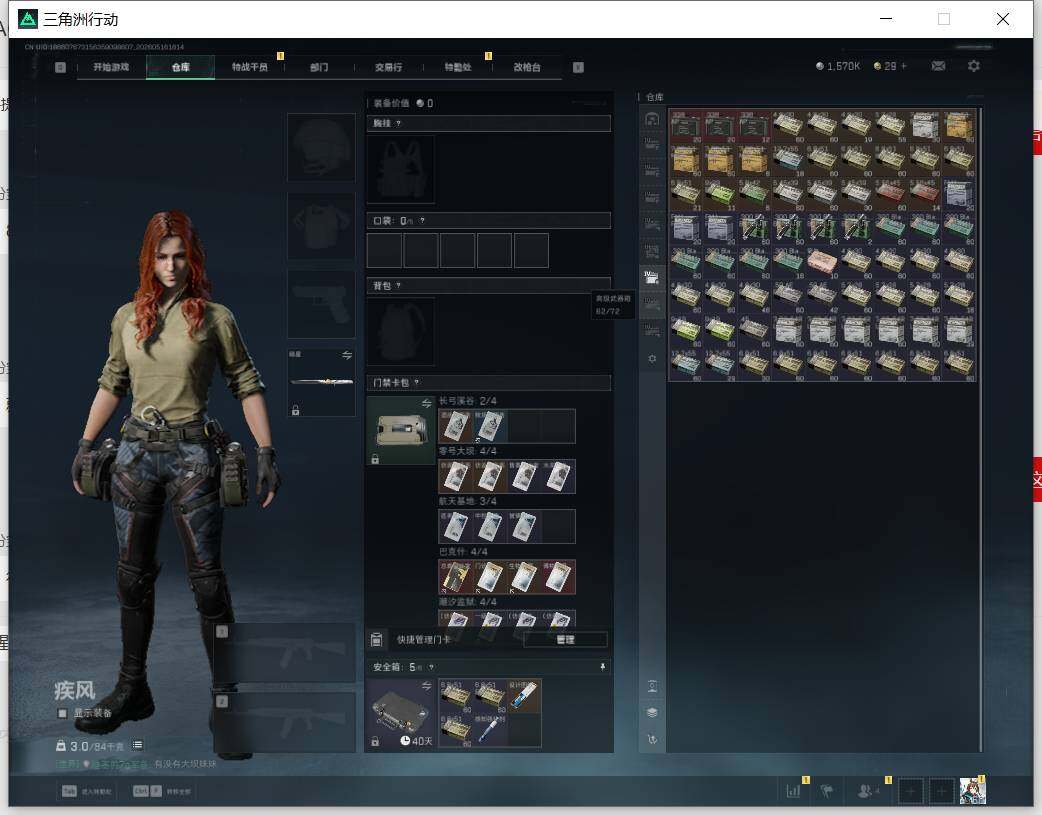1042x815 pixels.
Task: Click the right tab navigation key icon
Action: (578, 67)
